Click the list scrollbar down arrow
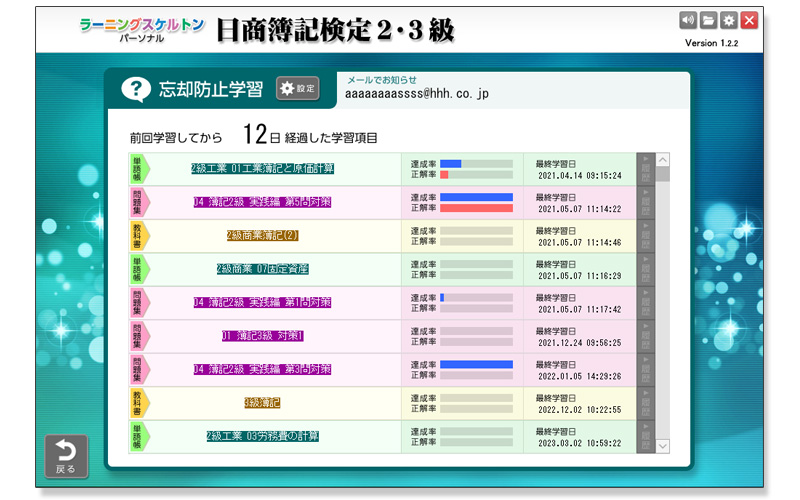This screenshot has height=500, width=800. 663,446
